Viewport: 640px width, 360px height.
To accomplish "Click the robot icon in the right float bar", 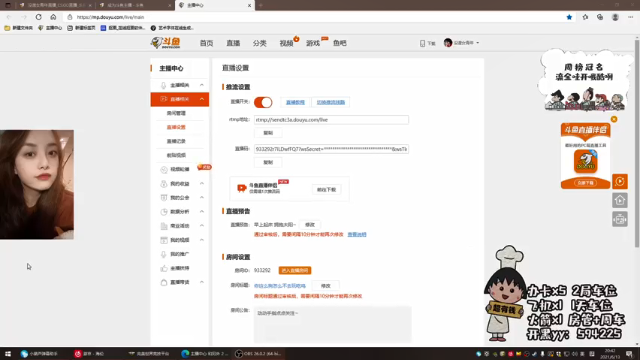I will (620, 219).
